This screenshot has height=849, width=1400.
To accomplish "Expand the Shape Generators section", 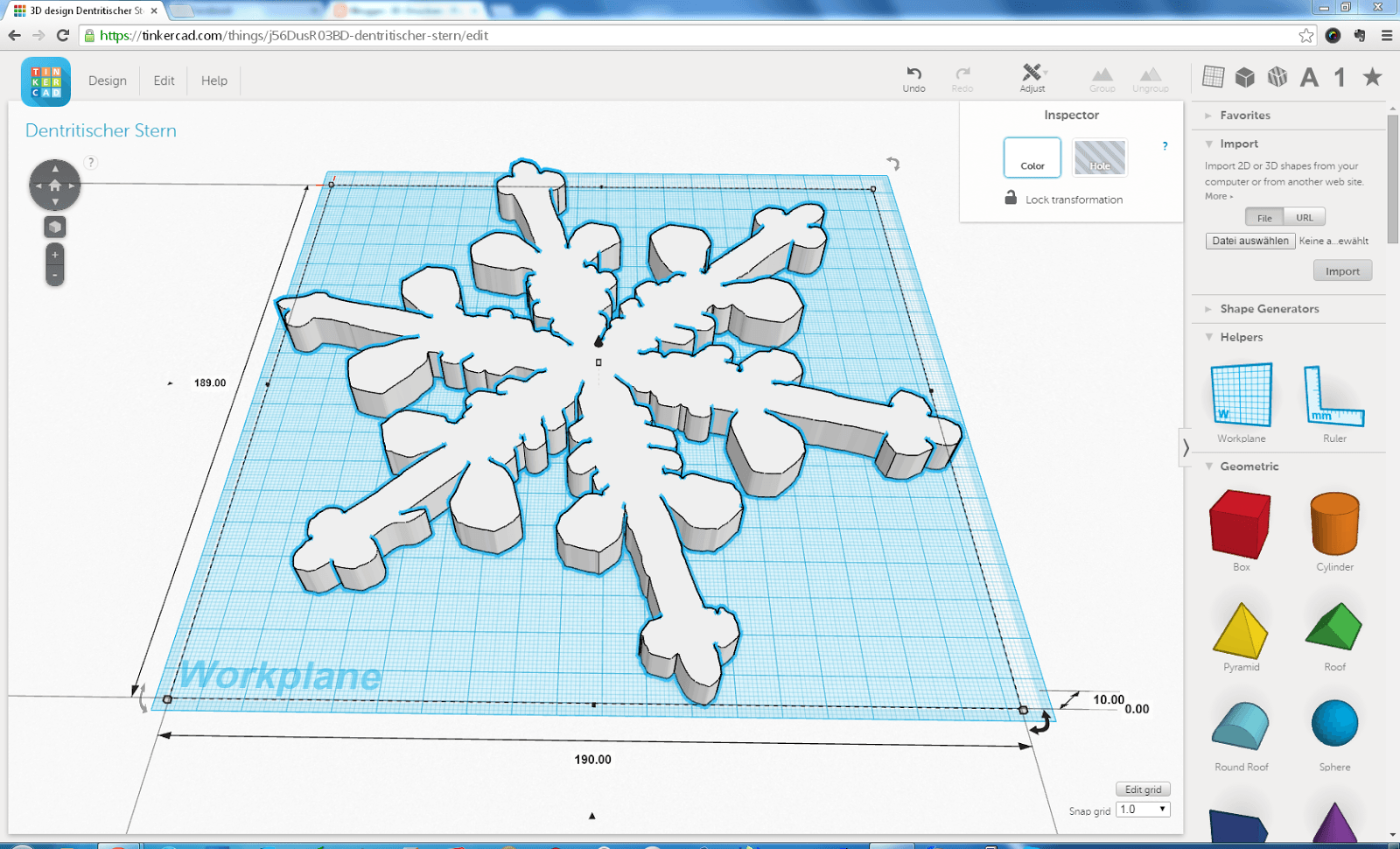I will 1268,308.
